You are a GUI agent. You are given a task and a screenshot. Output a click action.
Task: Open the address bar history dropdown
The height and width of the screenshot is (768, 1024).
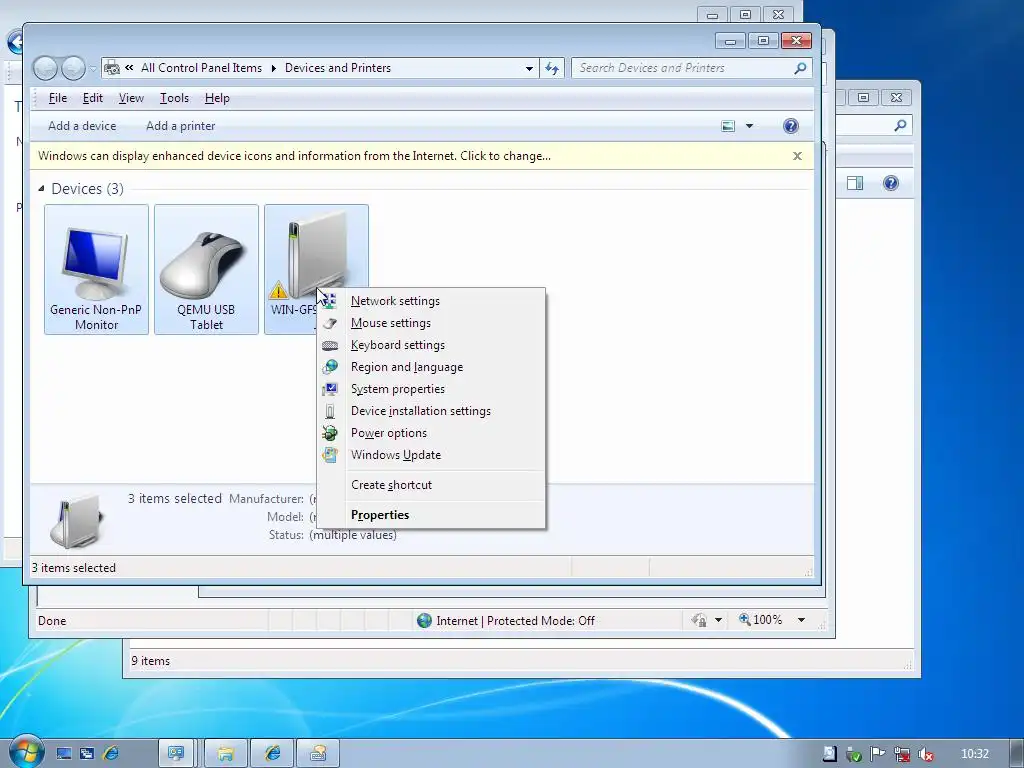click(x=529, y=68)
